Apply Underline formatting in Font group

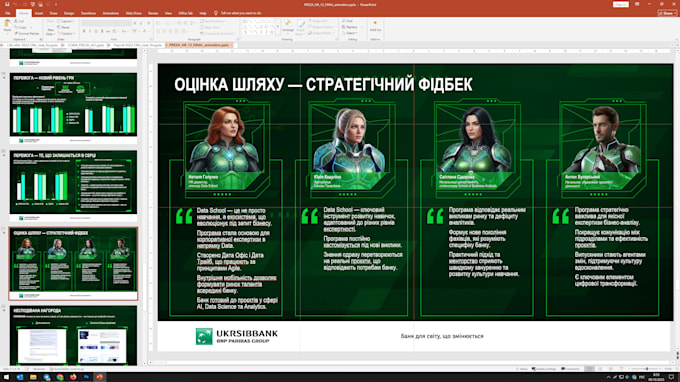[x=96, y=31]
